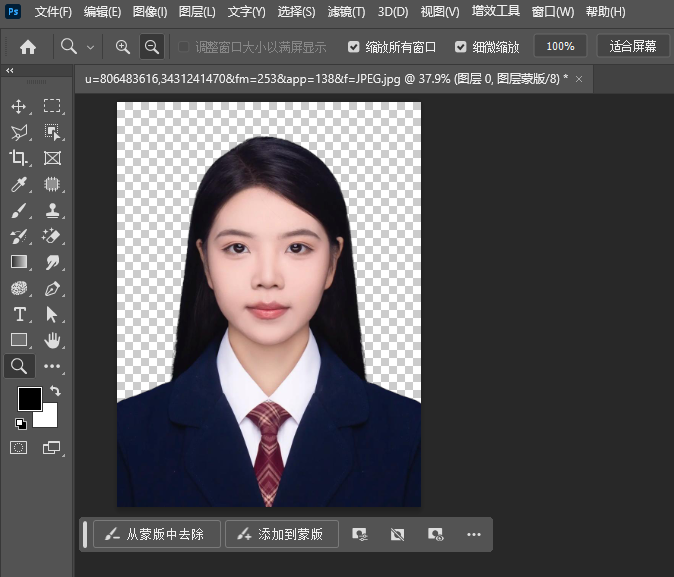Viewport: 674px width, 577px height.
Task: Select the Eyedropper tool
Action: coord(18,184)
